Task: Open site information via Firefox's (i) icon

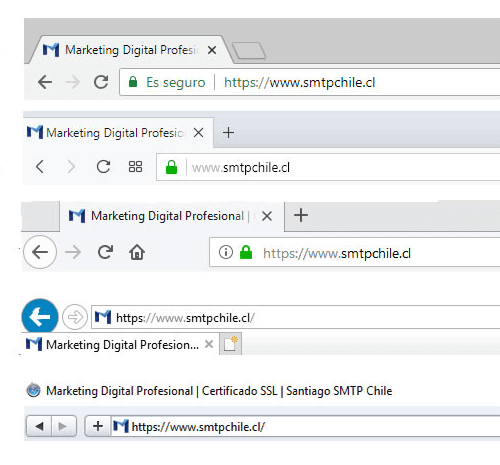Action: pyautogui.click(x=226, y=252)
